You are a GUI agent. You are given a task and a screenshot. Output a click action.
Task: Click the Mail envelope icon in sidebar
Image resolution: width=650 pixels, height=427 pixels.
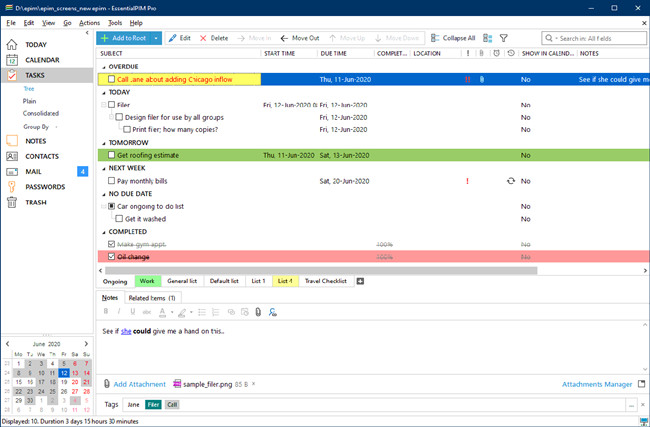pos(12,172)
